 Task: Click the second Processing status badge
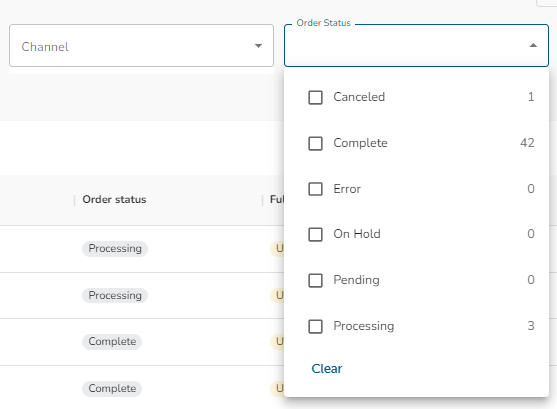(x=115, y=295)
